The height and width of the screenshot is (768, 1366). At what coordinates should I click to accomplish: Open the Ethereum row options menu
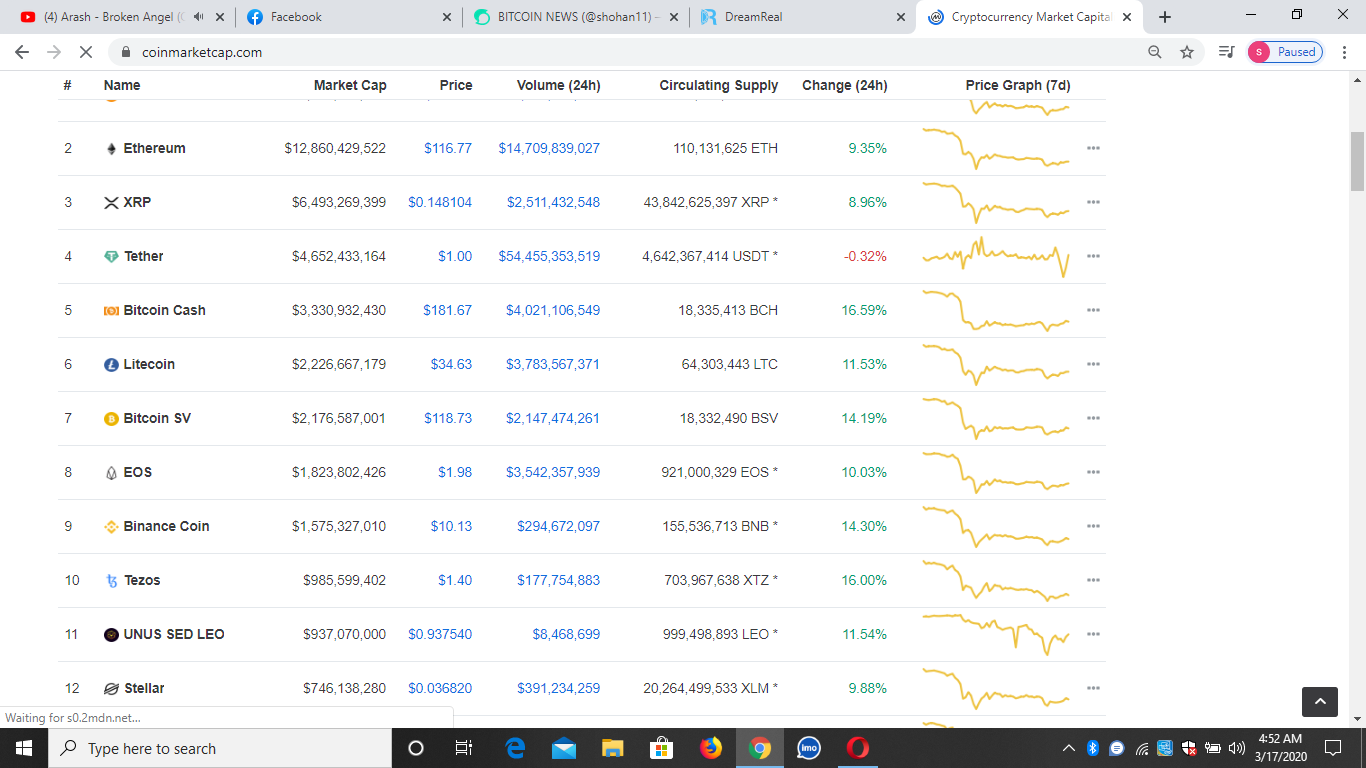[1093, 148]
